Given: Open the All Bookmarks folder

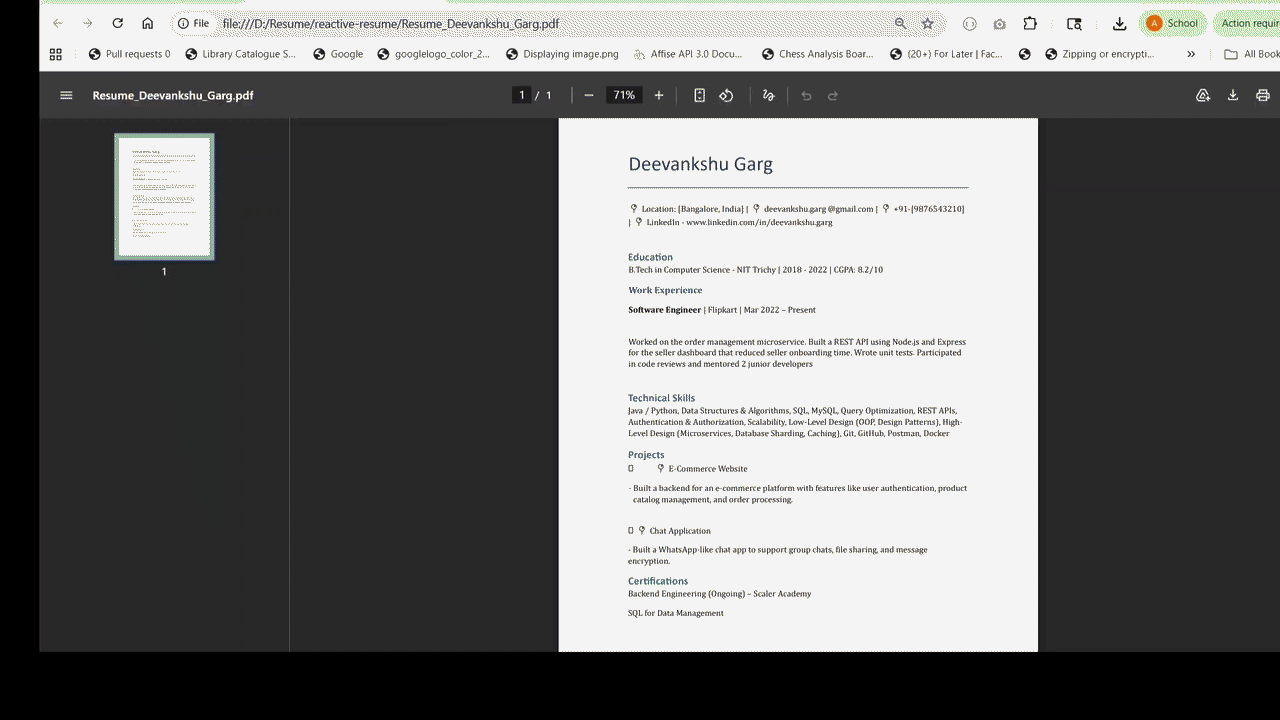Looking at the screenshot, I should pyautogui.click(x=1252, y=54).
